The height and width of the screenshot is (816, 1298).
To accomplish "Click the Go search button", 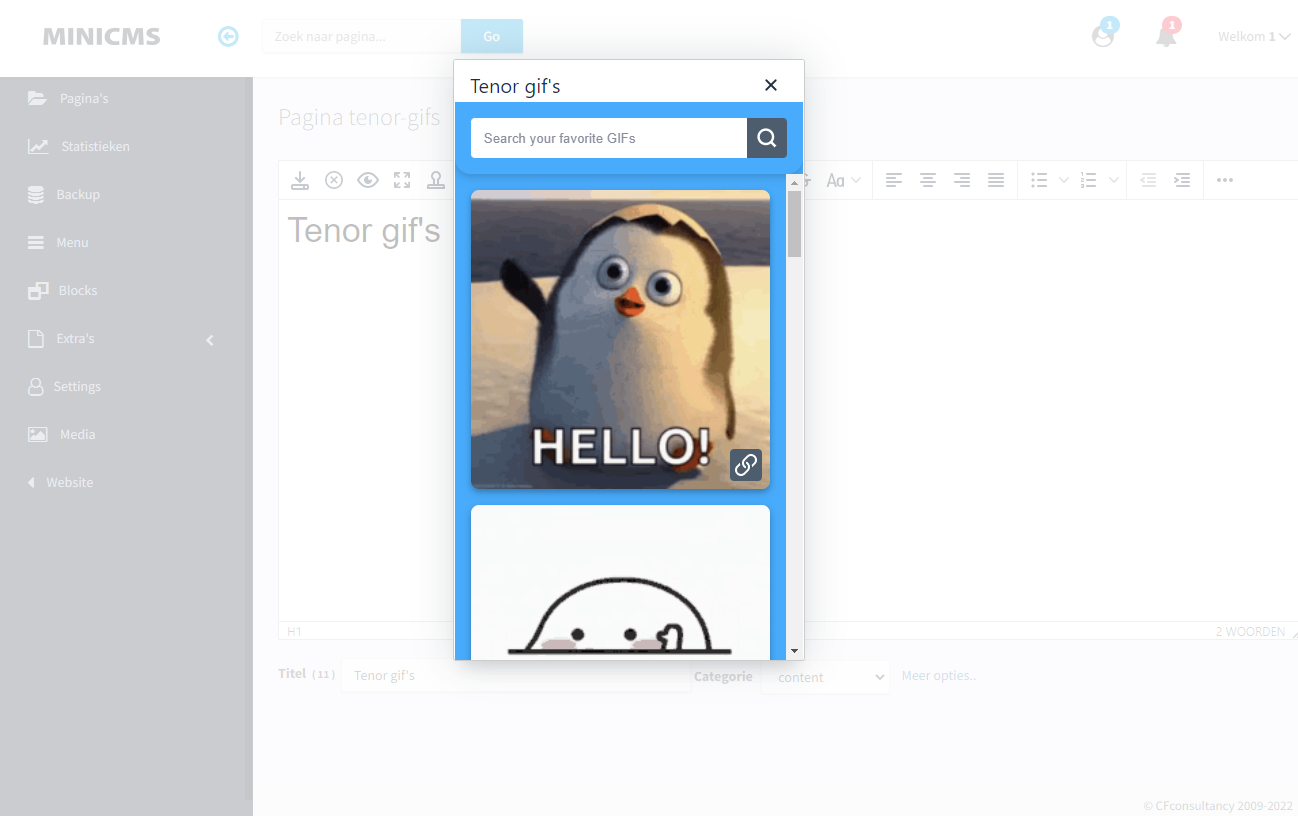I will (x=492, y=36).
